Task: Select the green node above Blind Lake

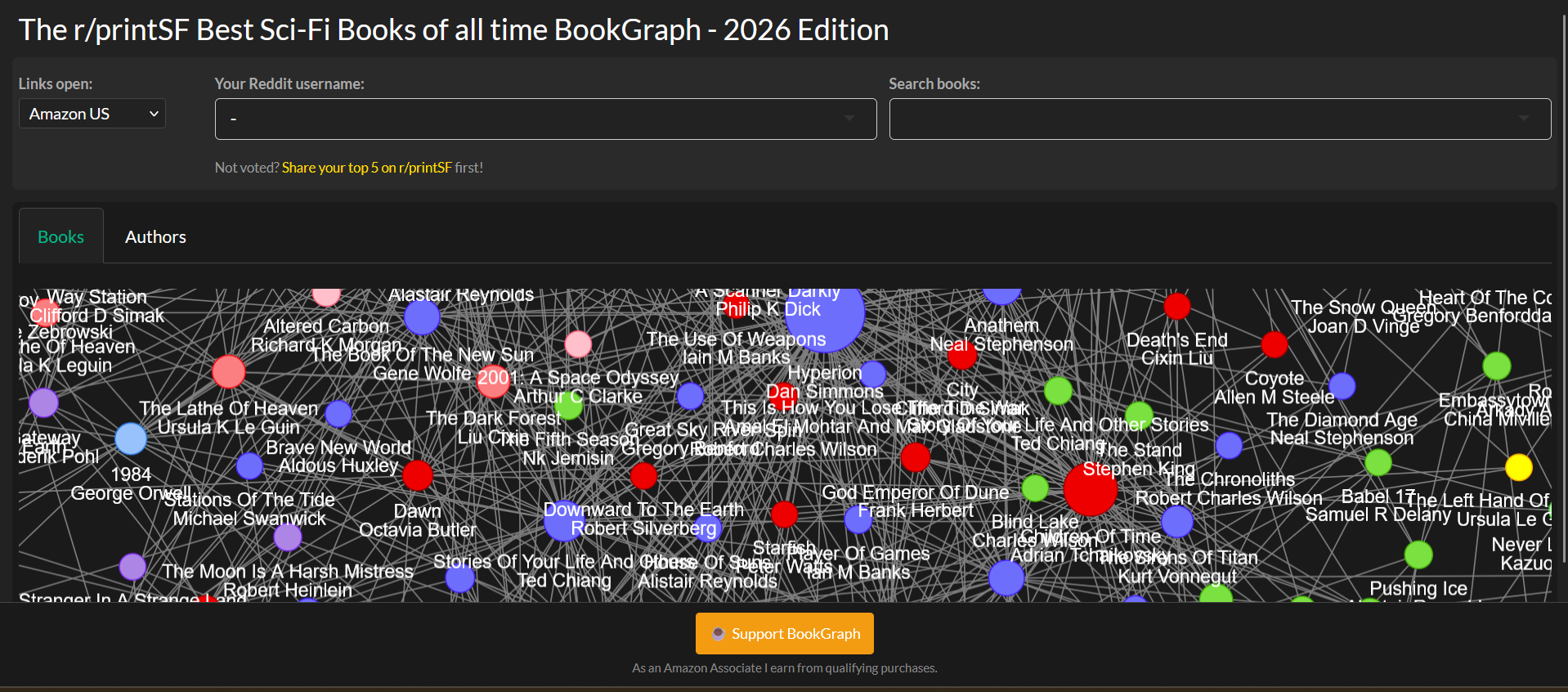Action: pos(1035,488)
